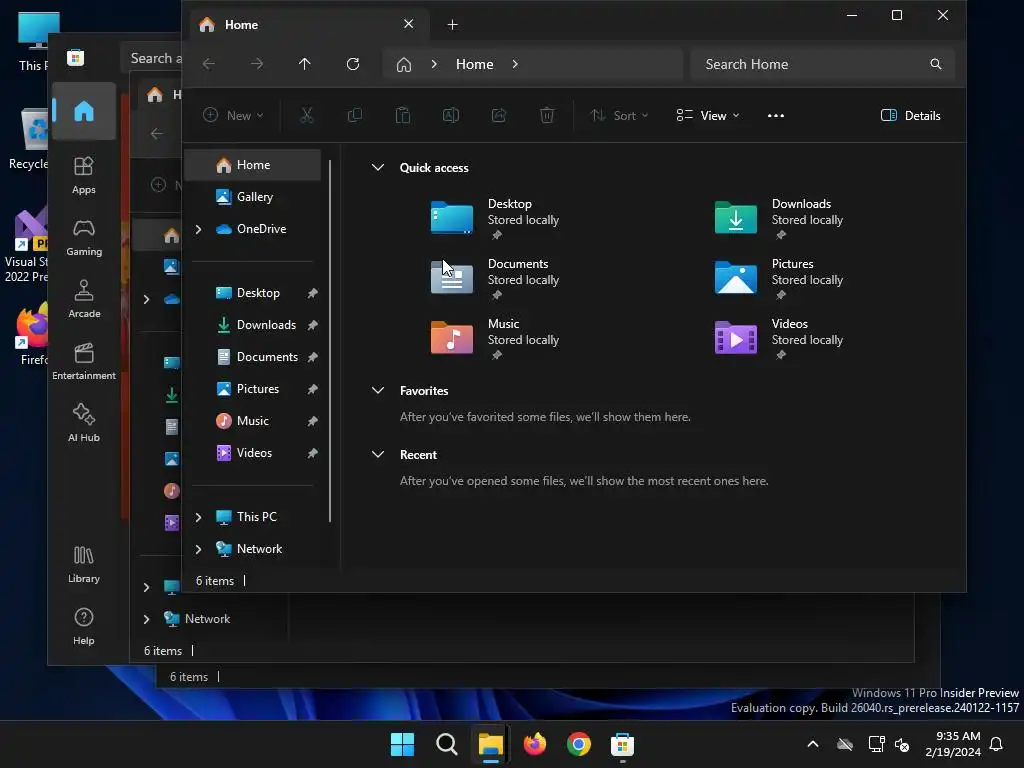Open the Sort dropdown menu
This screenshot has height=768, width=1024.
(619, 116)
